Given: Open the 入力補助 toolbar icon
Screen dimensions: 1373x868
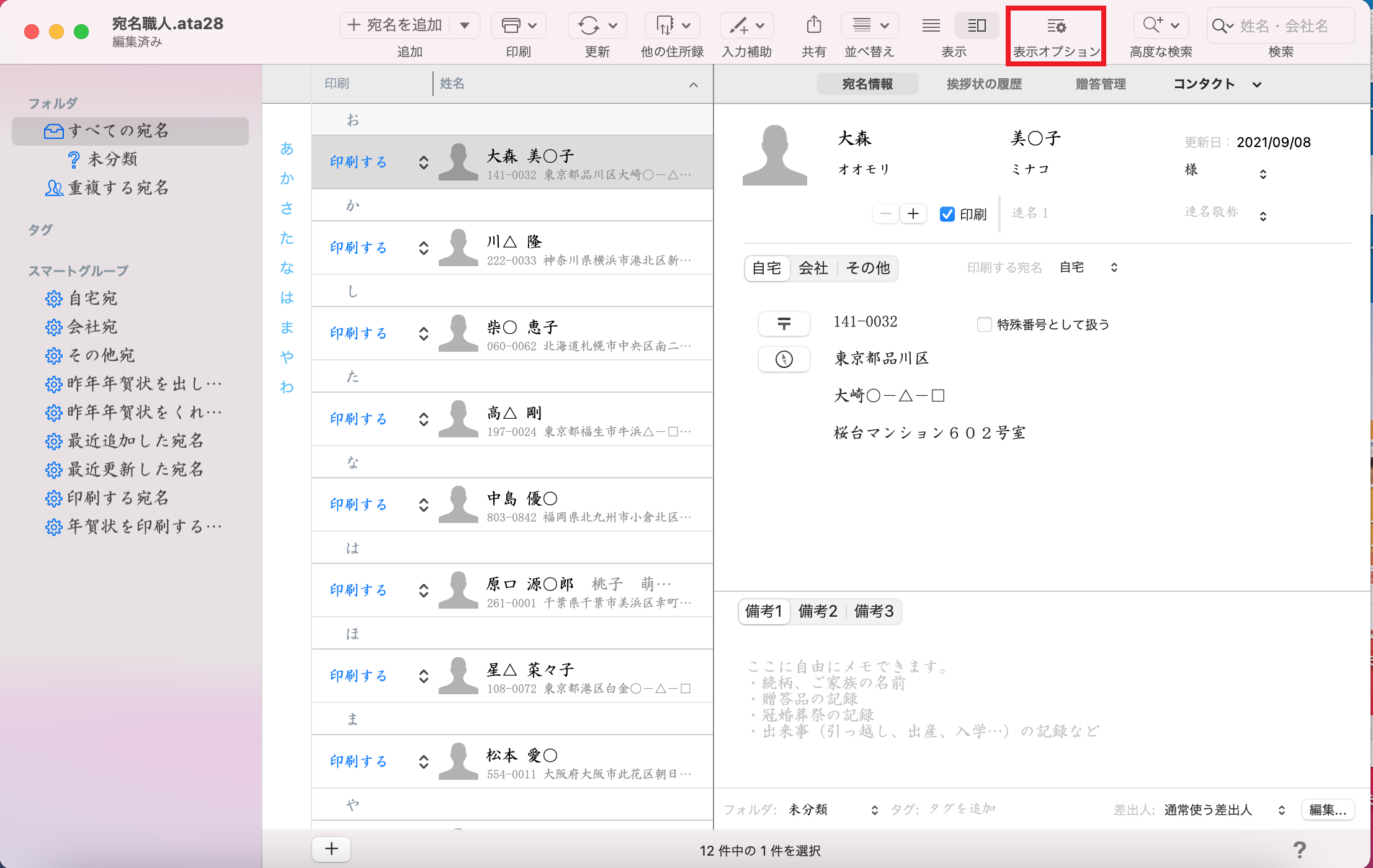Looking at the screenshot, I should tap(746, 25).
